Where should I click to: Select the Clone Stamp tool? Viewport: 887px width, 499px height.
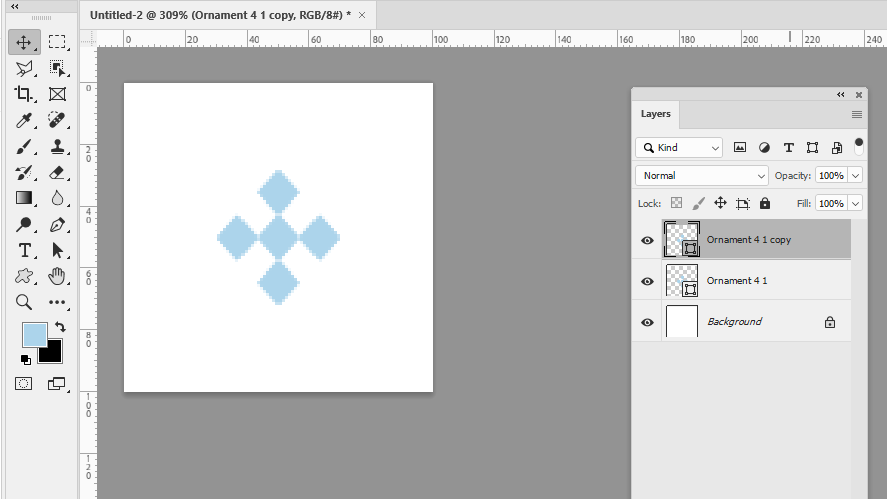[57, 147]
